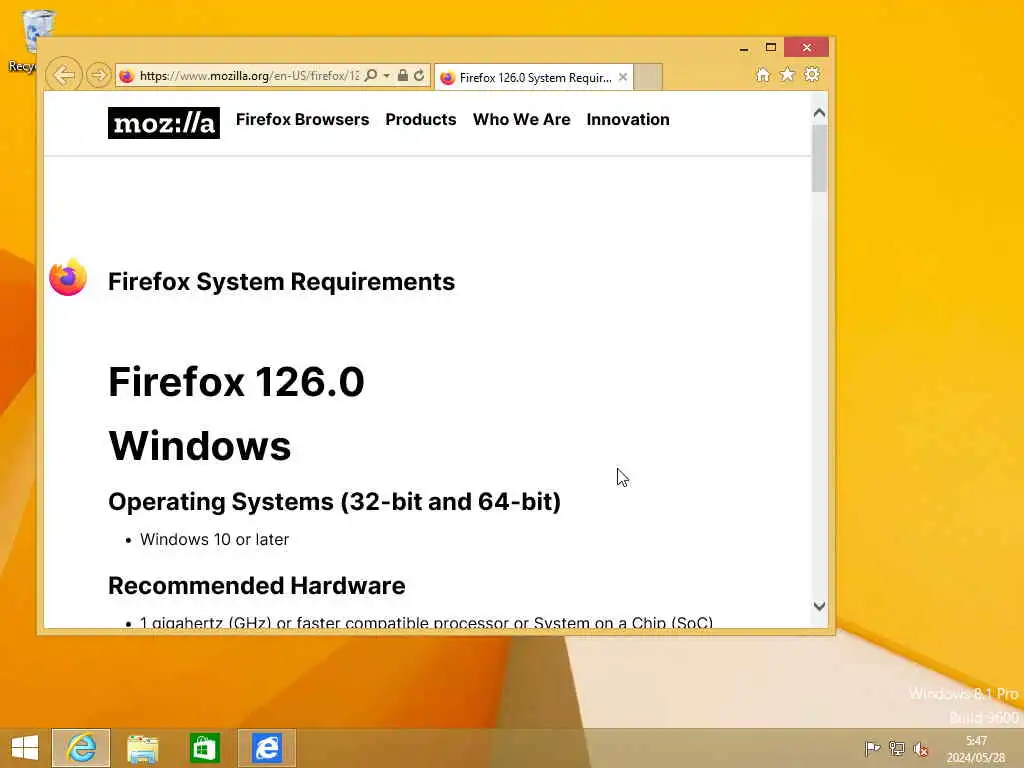
Task: Open the Who We Are menu
Action: pyautogui.click(x=521, y=120)
